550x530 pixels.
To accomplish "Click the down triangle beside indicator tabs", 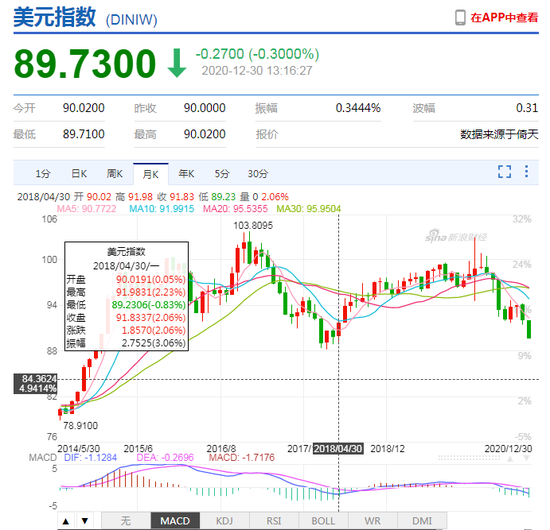I will click(85, 521).
